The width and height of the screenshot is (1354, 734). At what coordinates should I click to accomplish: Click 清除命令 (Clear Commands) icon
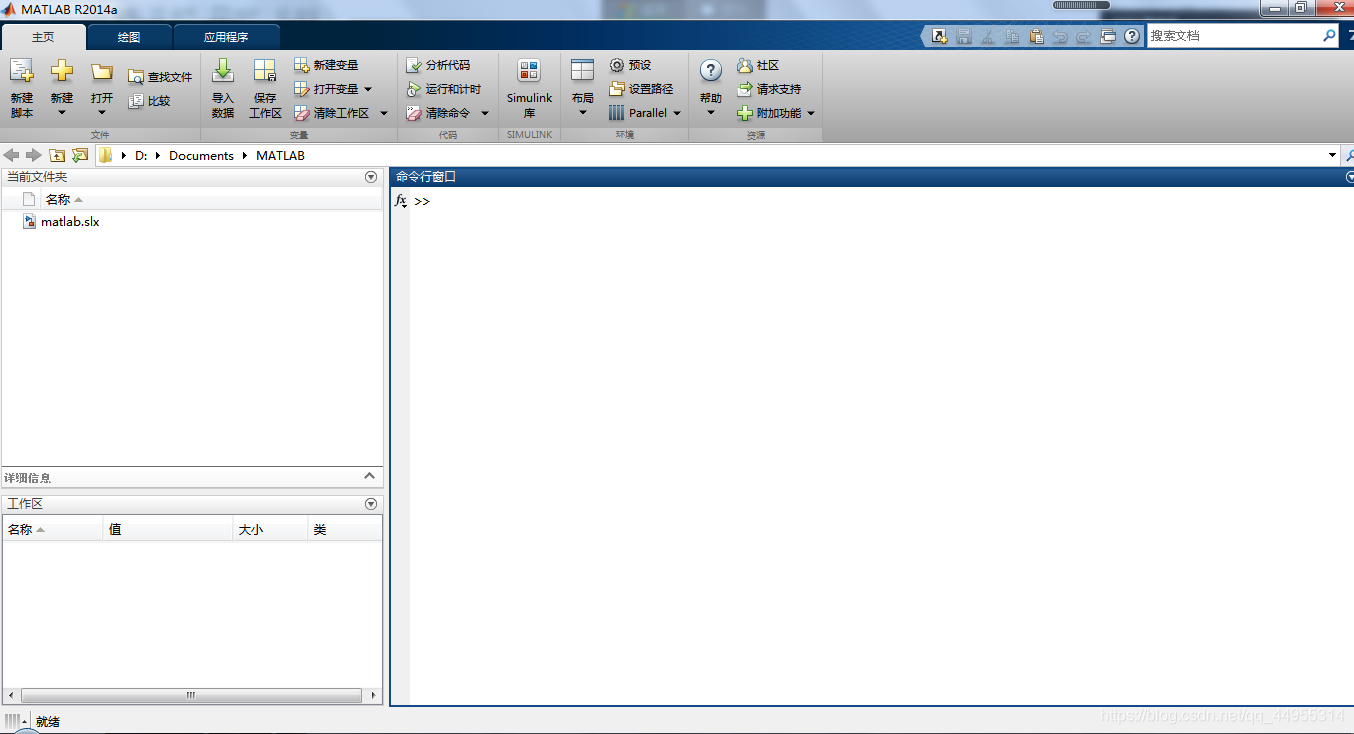413,113
